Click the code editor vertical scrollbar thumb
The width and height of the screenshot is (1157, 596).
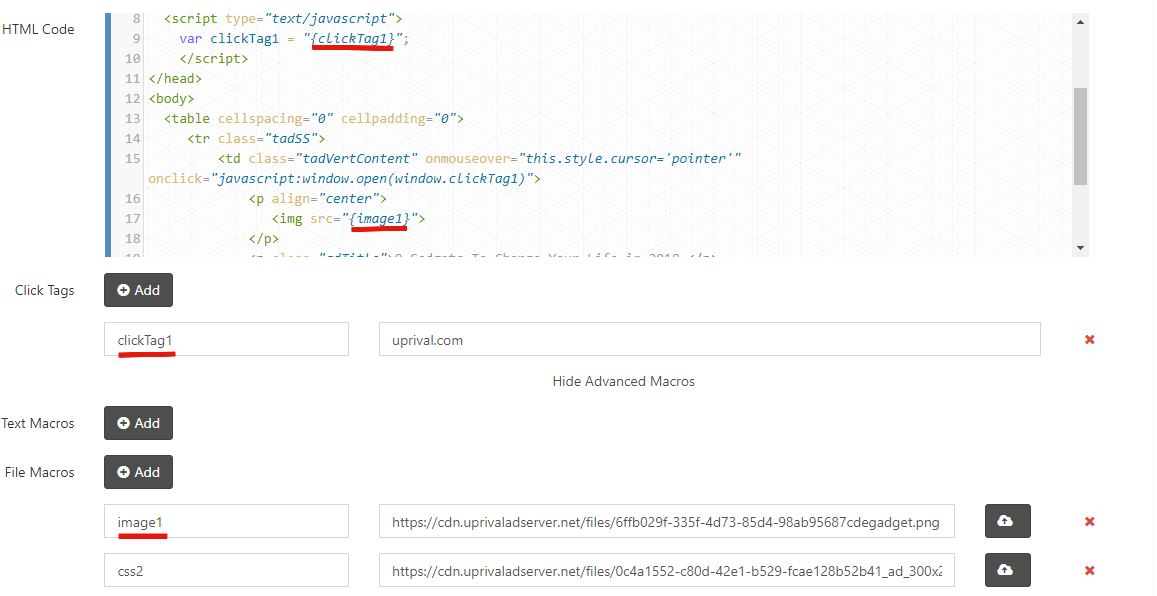point(1080,136)
